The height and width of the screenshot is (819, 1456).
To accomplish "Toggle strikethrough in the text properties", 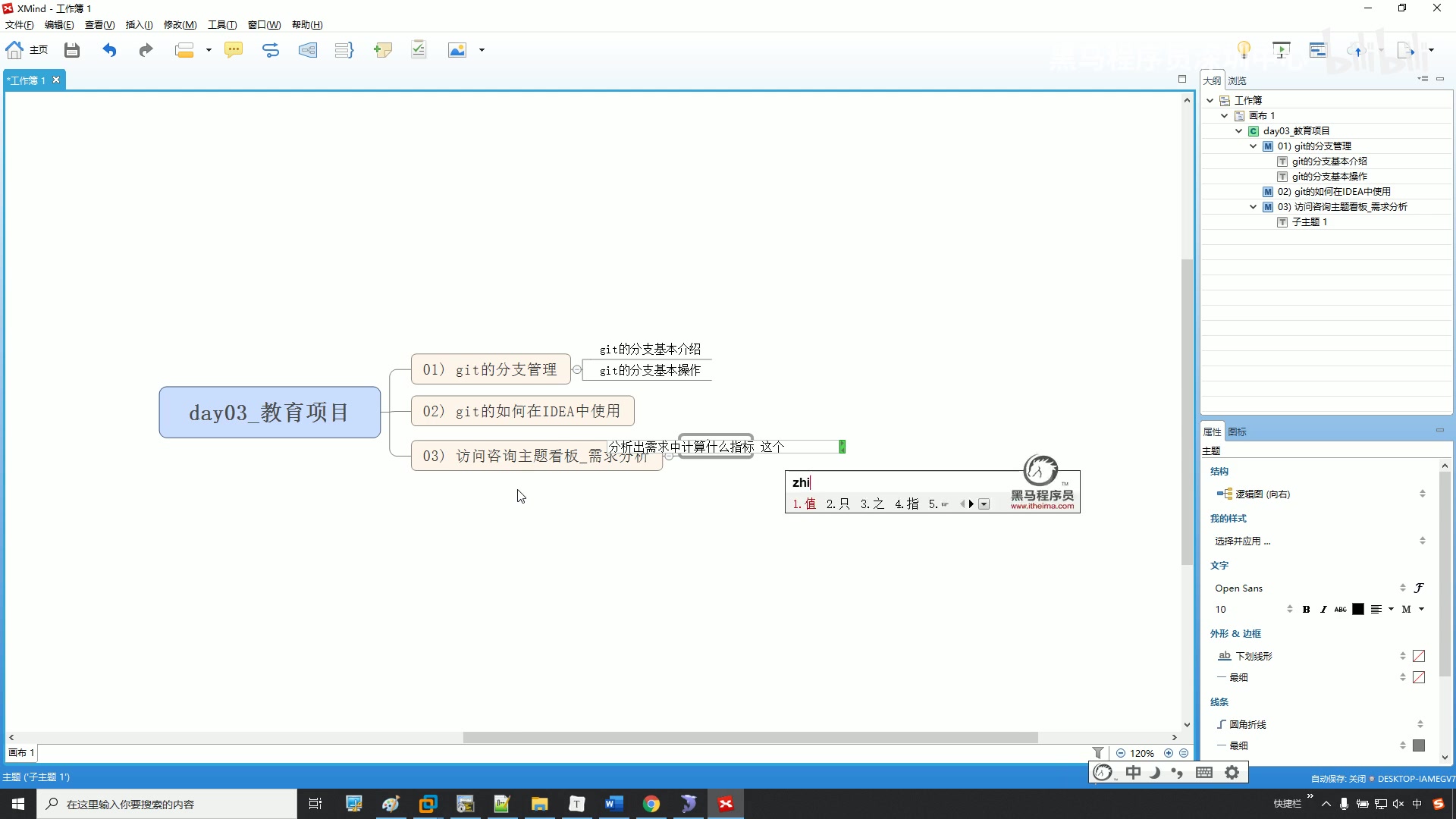I will 1339,609.
